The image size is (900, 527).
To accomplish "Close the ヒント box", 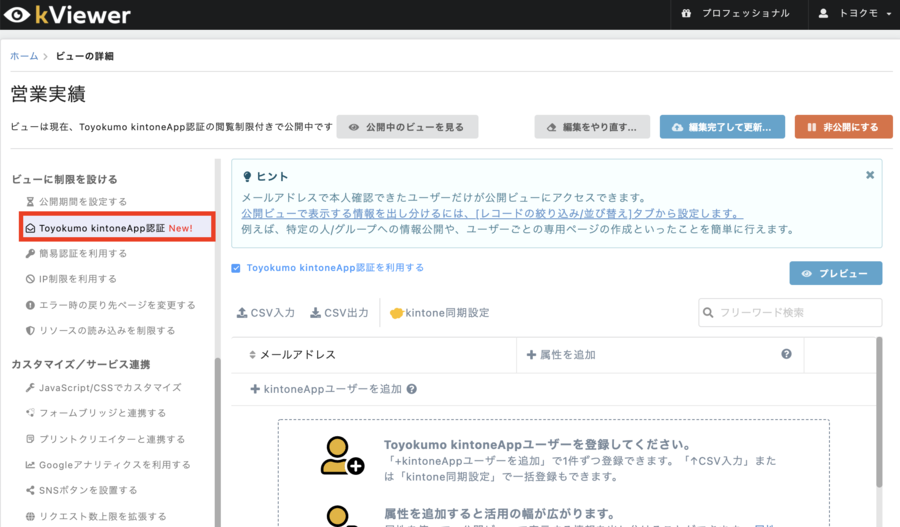I will pyautogui.click(x=870, y=175).
